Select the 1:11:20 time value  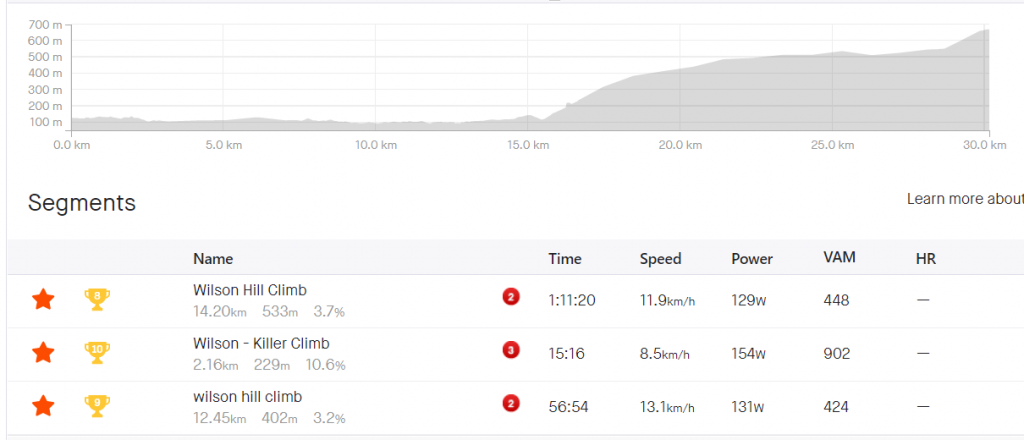[571, 300]
